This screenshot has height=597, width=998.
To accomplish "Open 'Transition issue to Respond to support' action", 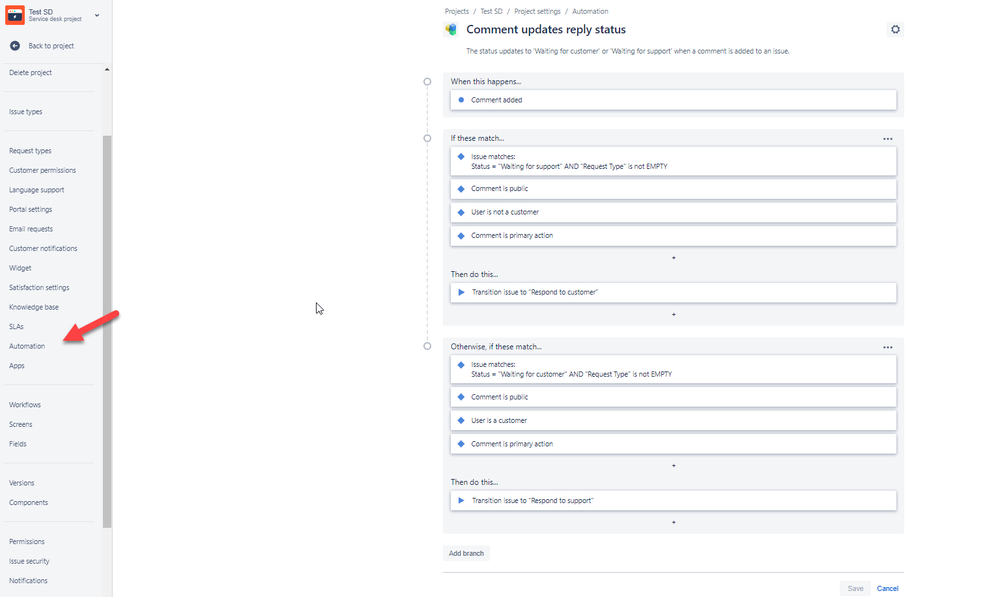I will click(x=673, y=501).
